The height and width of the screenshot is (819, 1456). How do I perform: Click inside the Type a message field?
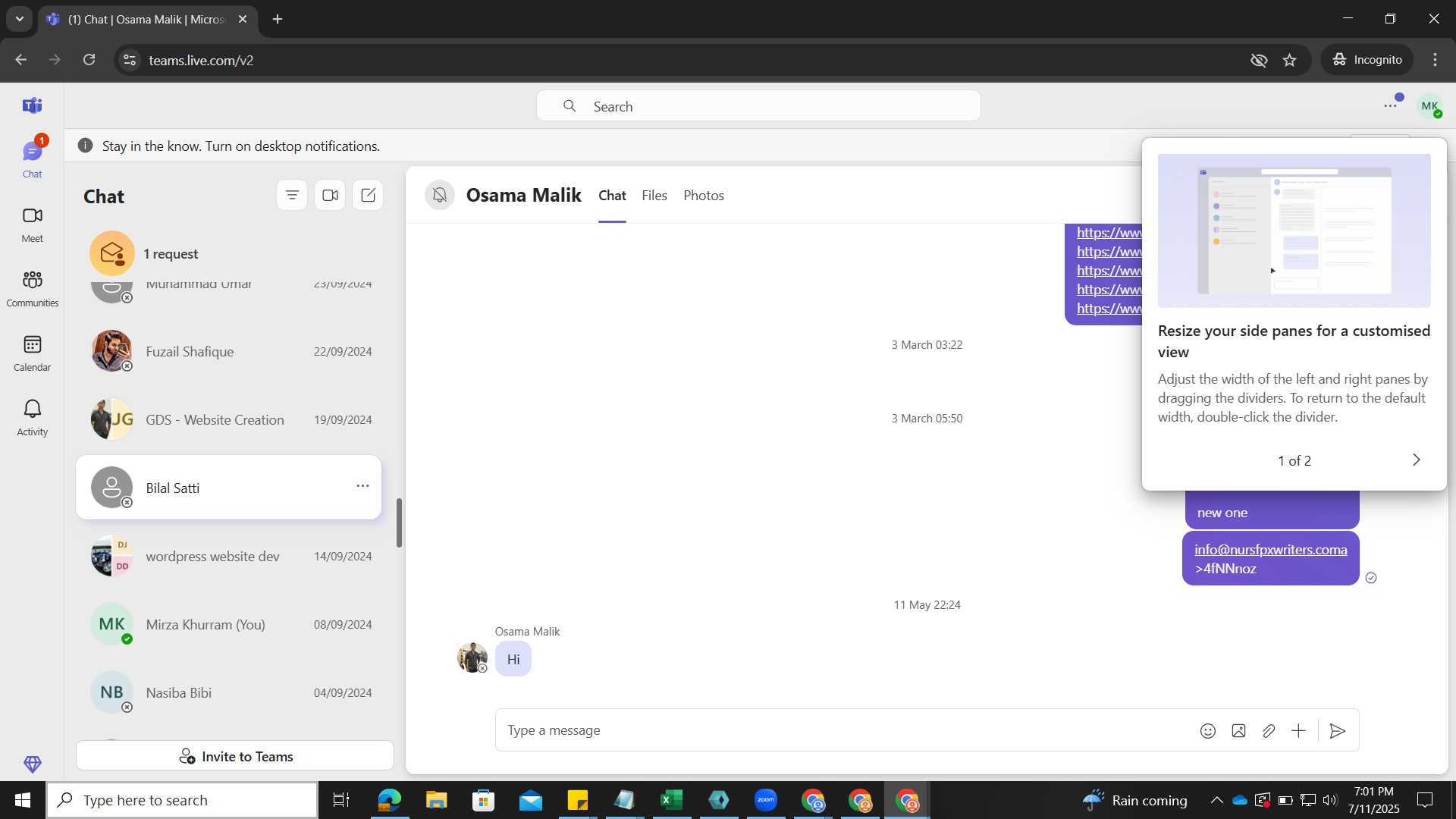click(x=842, y=730)
